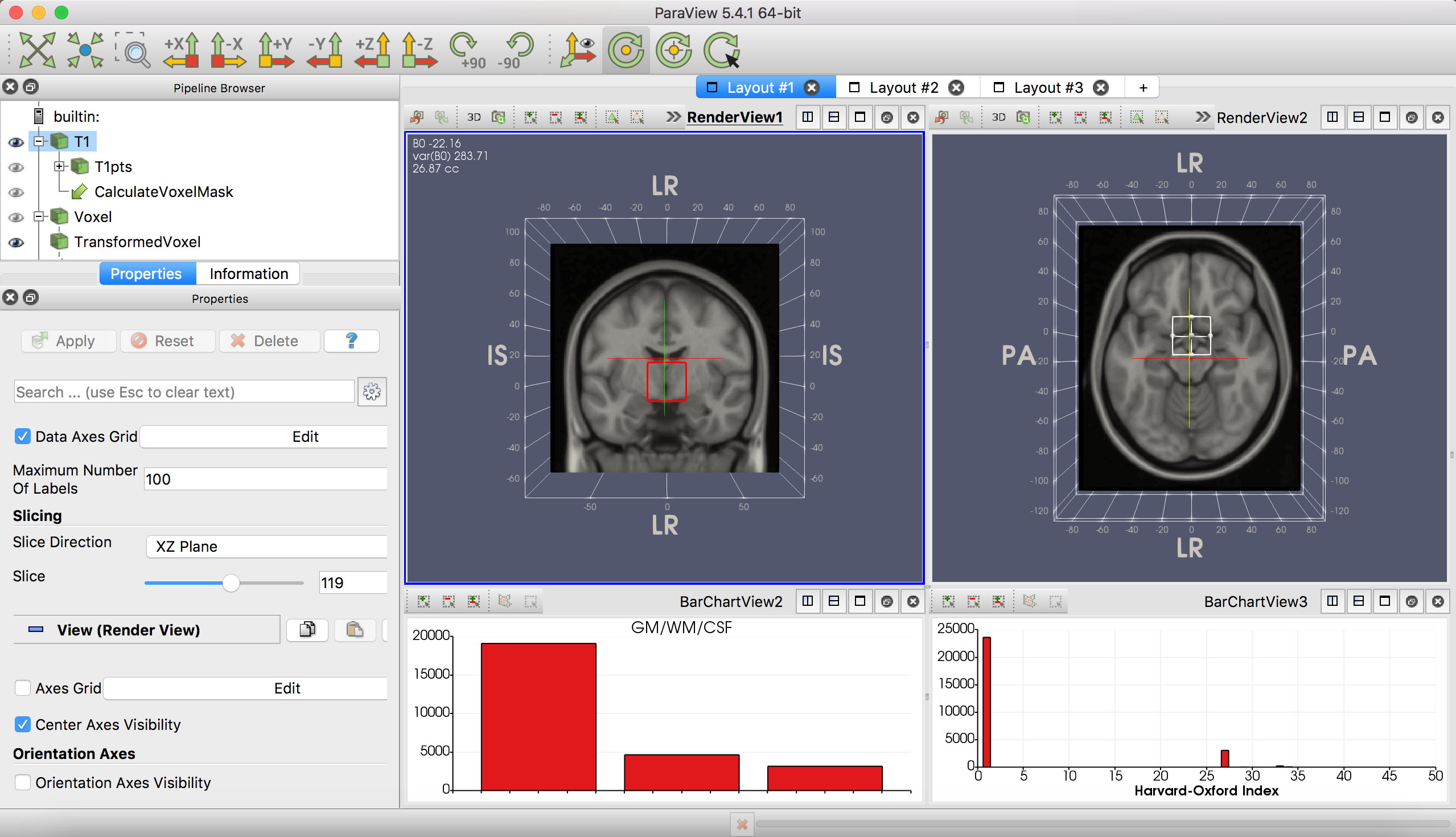The image size is (1456, 837).
Task: Expand the T1pts tree node
Action: [x=59, y=167]
